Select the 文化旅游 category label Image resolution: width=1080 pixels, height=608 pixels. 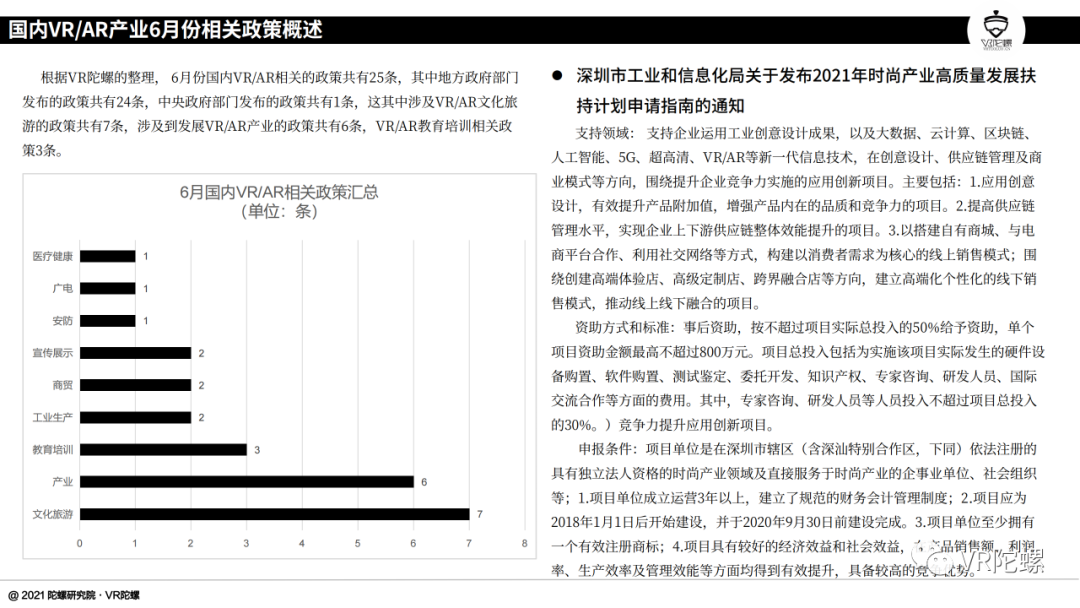[52, 514]
